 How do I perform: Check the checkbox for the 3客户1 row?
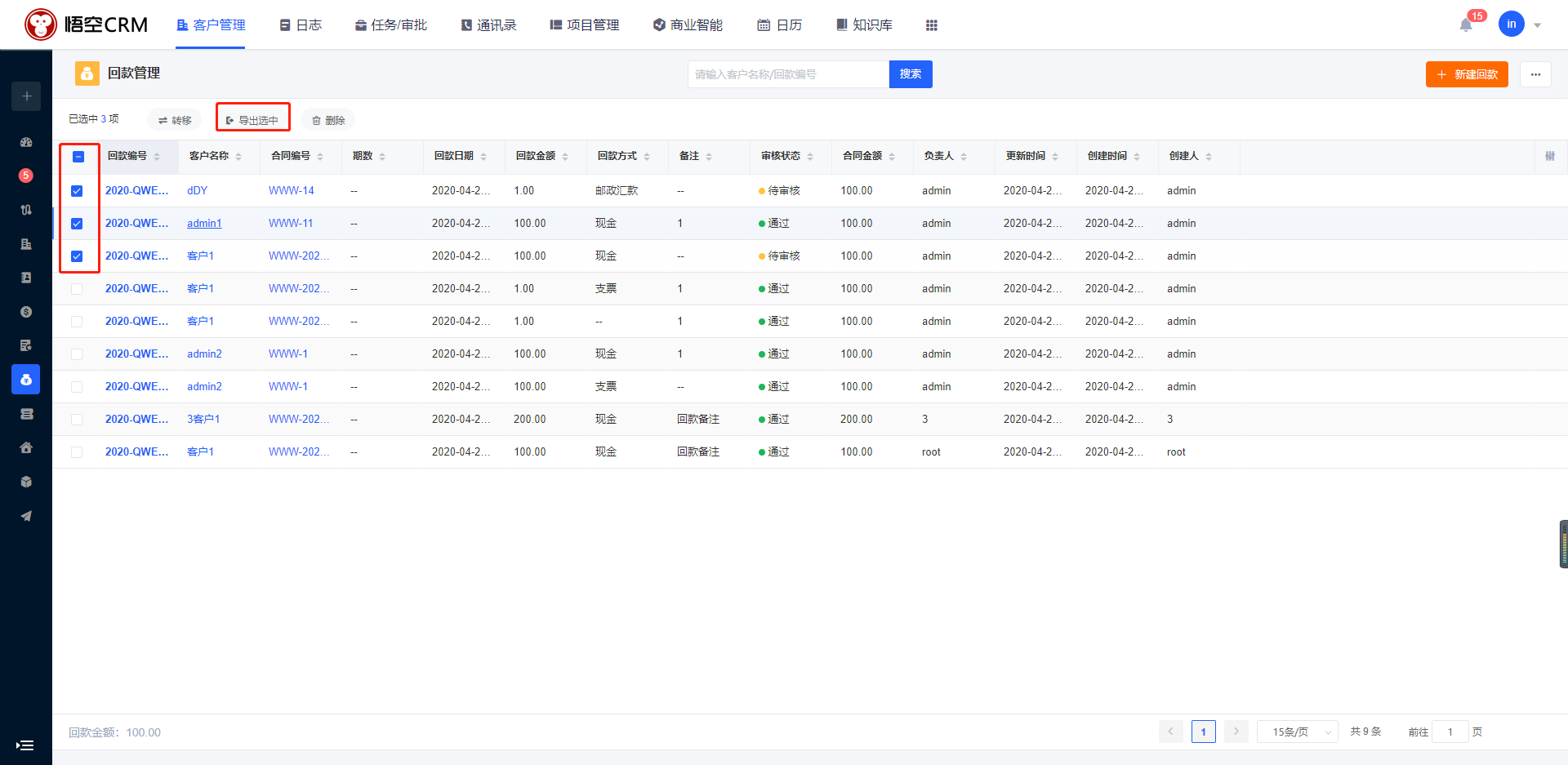pos(77,420)
